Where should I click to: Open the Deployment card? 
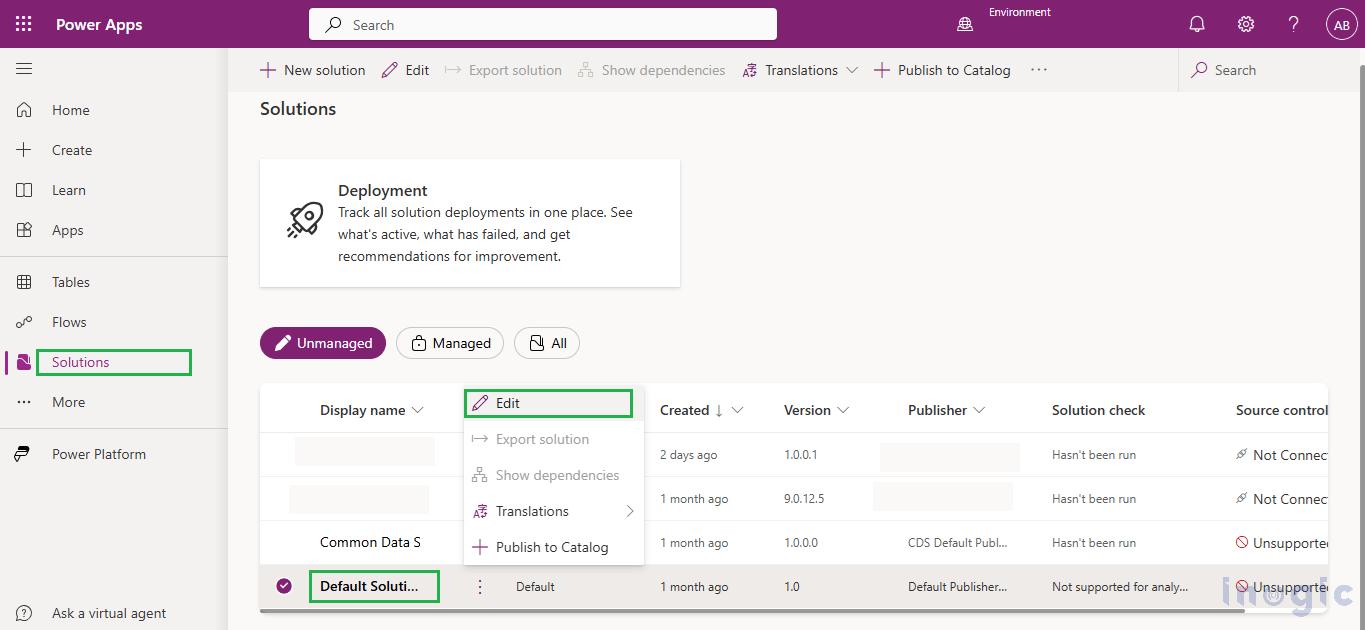pyautogui.click(x=470, y=223)
